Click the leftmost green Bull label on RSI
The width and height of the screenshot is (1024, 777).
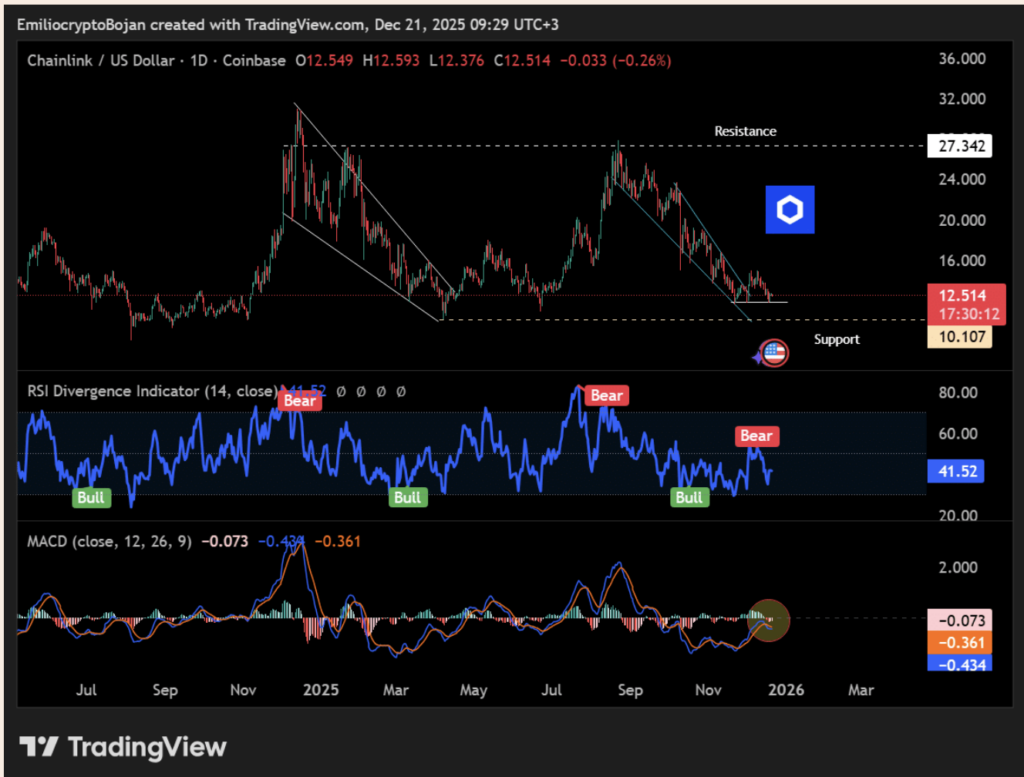click(x=91, y=497)
